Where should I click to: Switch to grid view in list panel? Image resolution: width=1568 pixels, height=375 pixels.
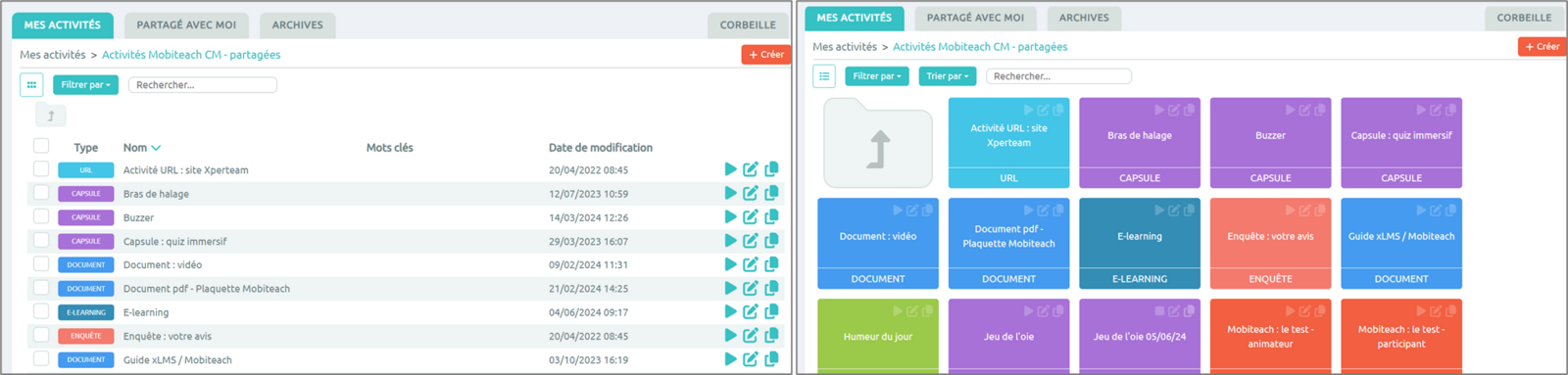click(31, 85)
